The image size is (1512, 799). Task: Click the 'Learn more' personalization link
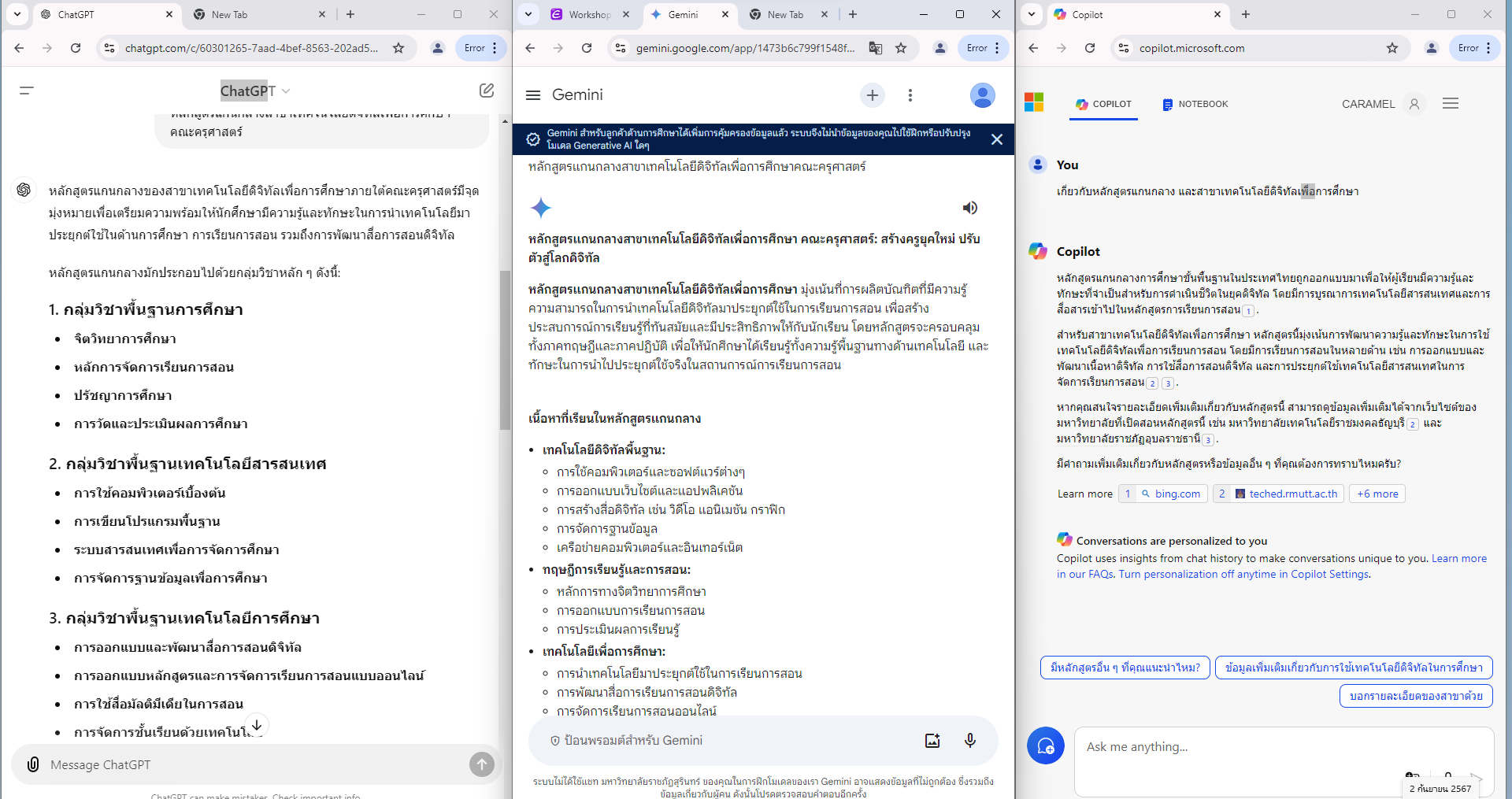click(1458, 558)
